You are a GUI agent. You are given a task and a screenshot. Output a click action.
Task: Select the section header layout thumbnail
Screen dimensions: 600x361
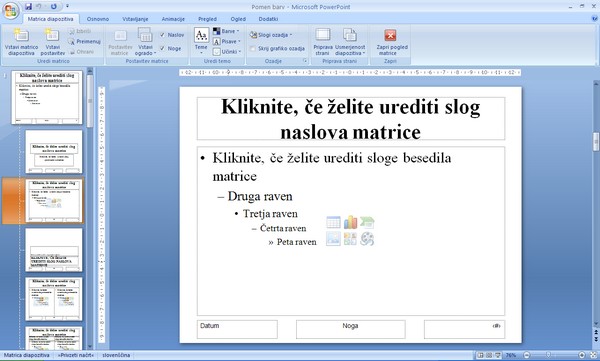[54, 250]
